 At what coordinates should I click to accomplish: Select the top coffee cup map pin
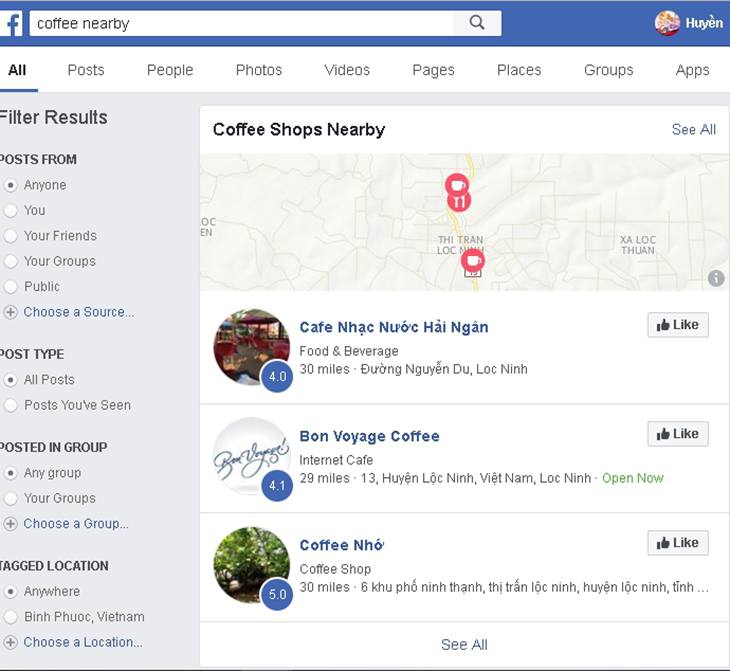(457, 184)
